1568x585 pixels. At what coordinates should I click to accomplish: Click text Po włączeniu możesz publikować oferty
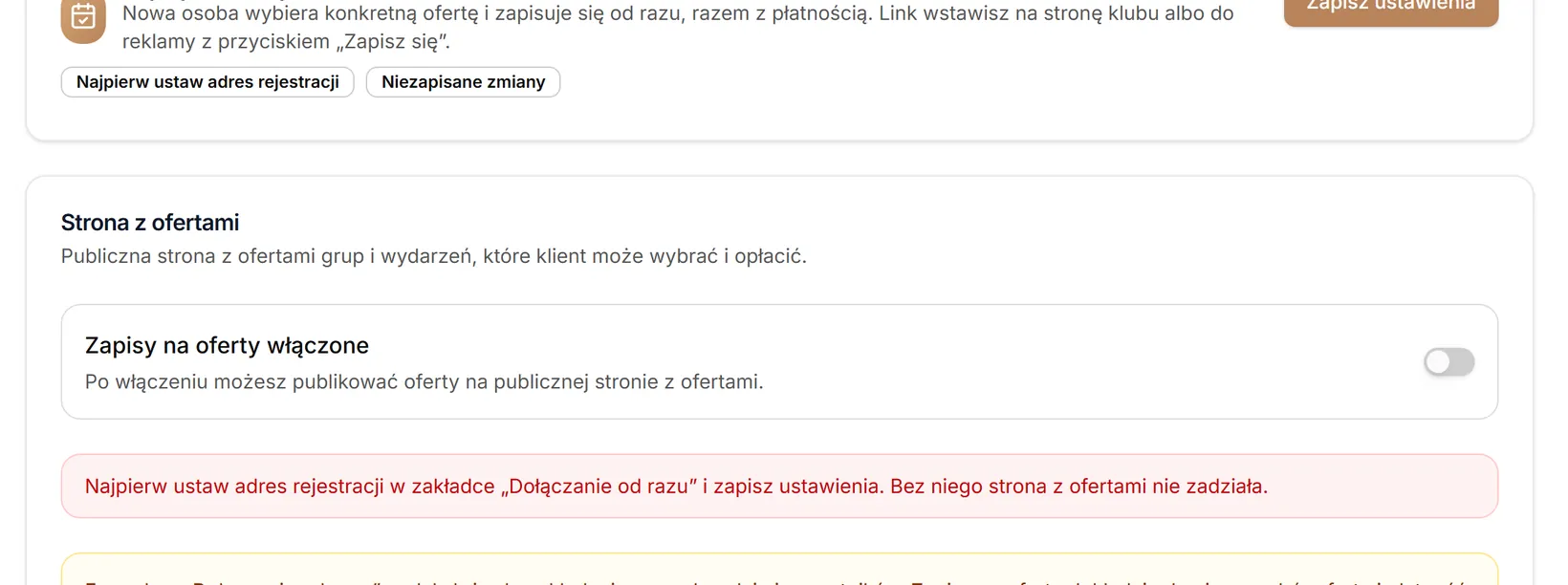click(424, 382)
